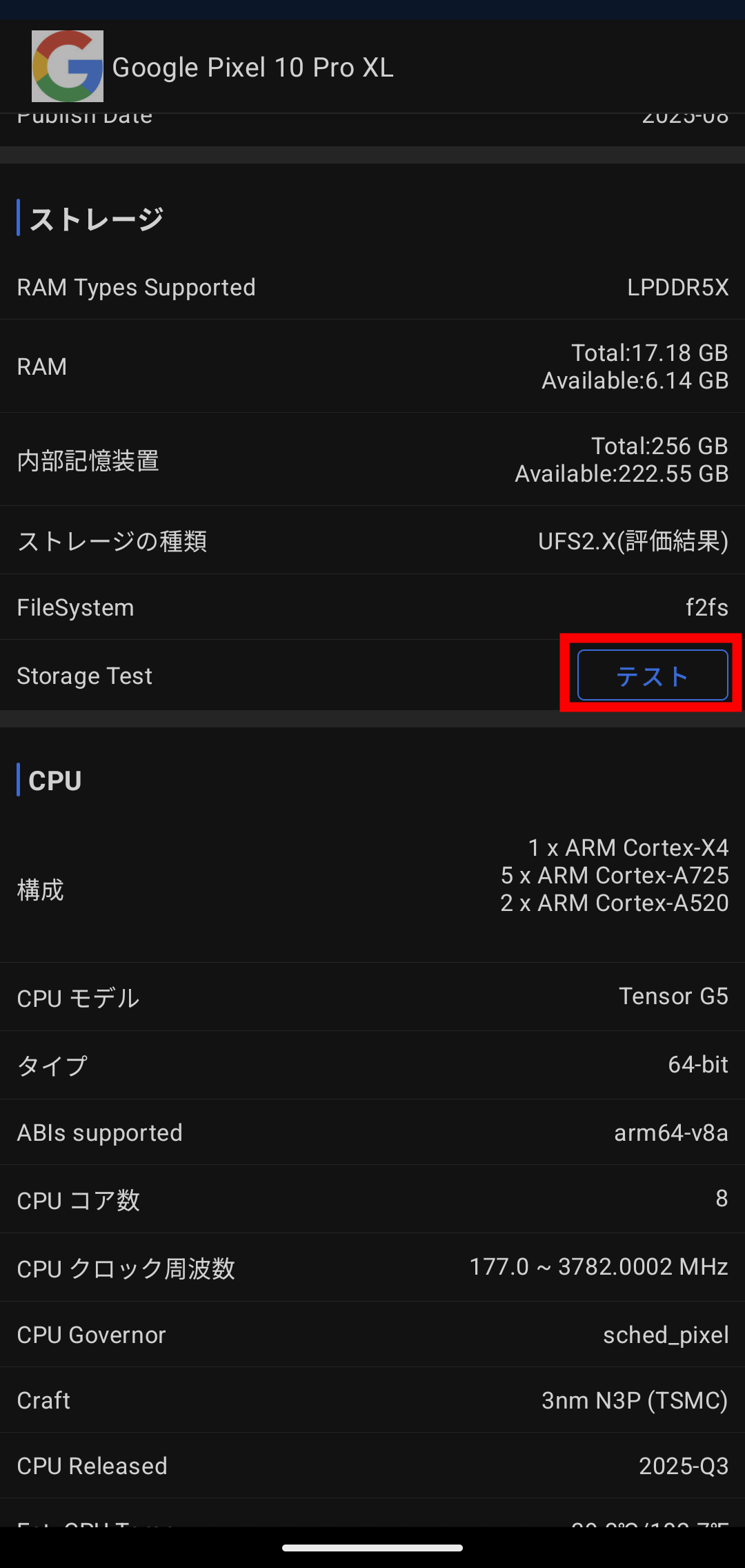This screenshot has height=1568, width=745.
Task: Tap the RAM Types Supported row
Action: 372,287
